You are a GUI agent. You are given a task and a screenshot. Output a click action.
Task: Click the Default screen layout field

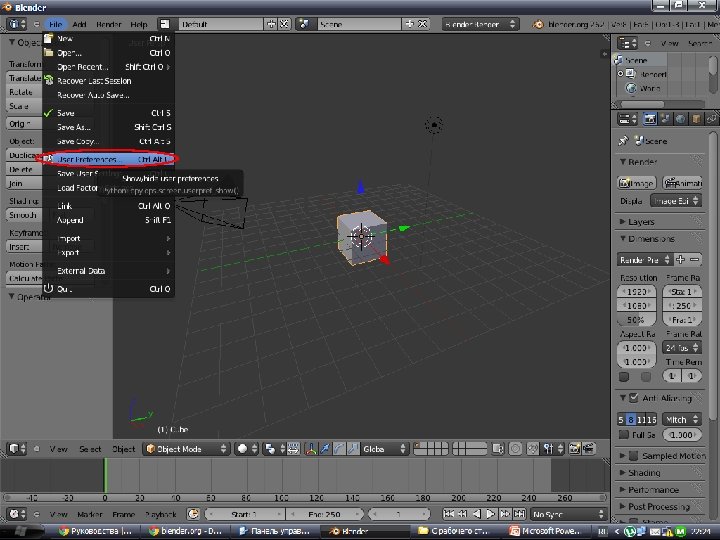click(220, 24)
